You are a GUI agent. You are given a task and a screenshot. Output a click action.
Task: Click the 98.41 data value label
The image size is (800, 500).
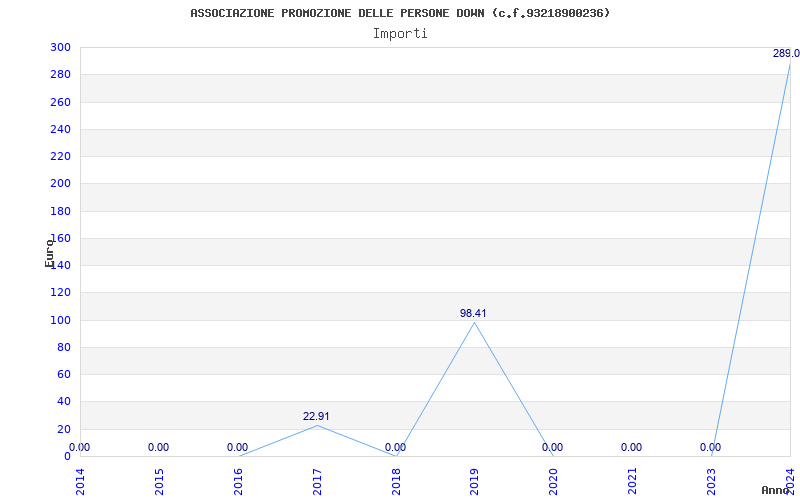coord(473,313)
